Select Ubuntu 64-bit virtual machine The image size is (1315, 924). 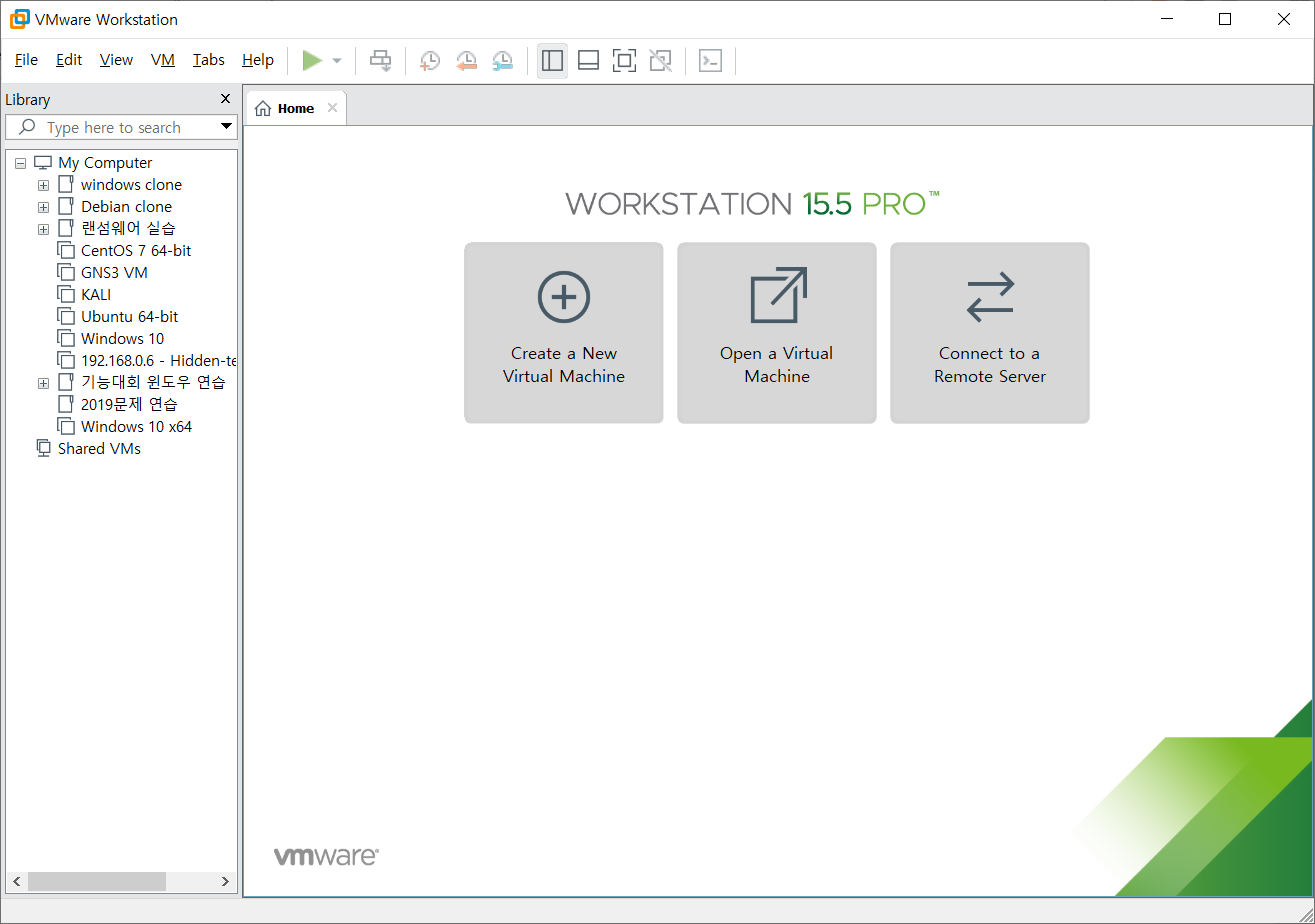(x=130, y=317)
